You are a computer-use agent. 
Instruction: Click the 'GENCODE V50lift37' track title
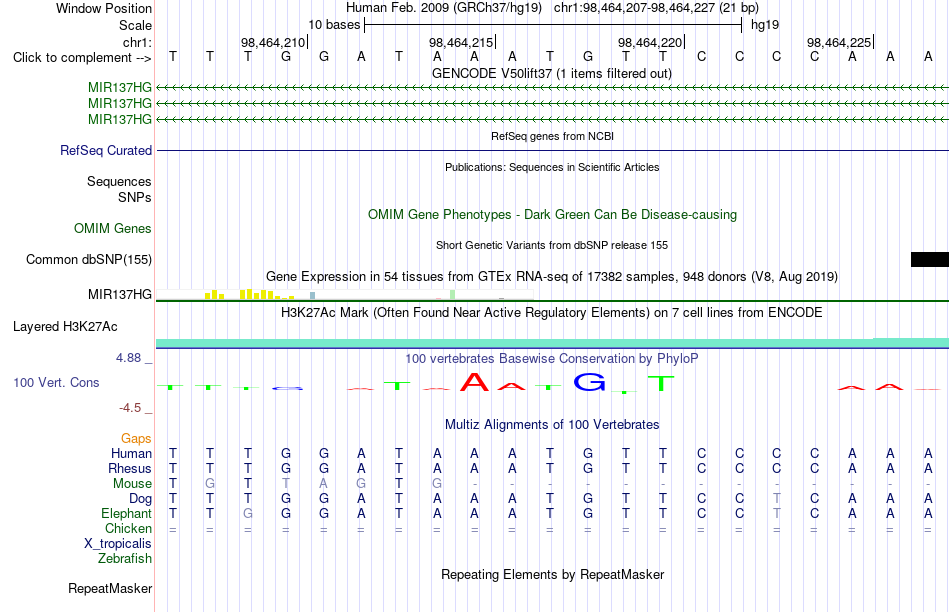(552, 73)
